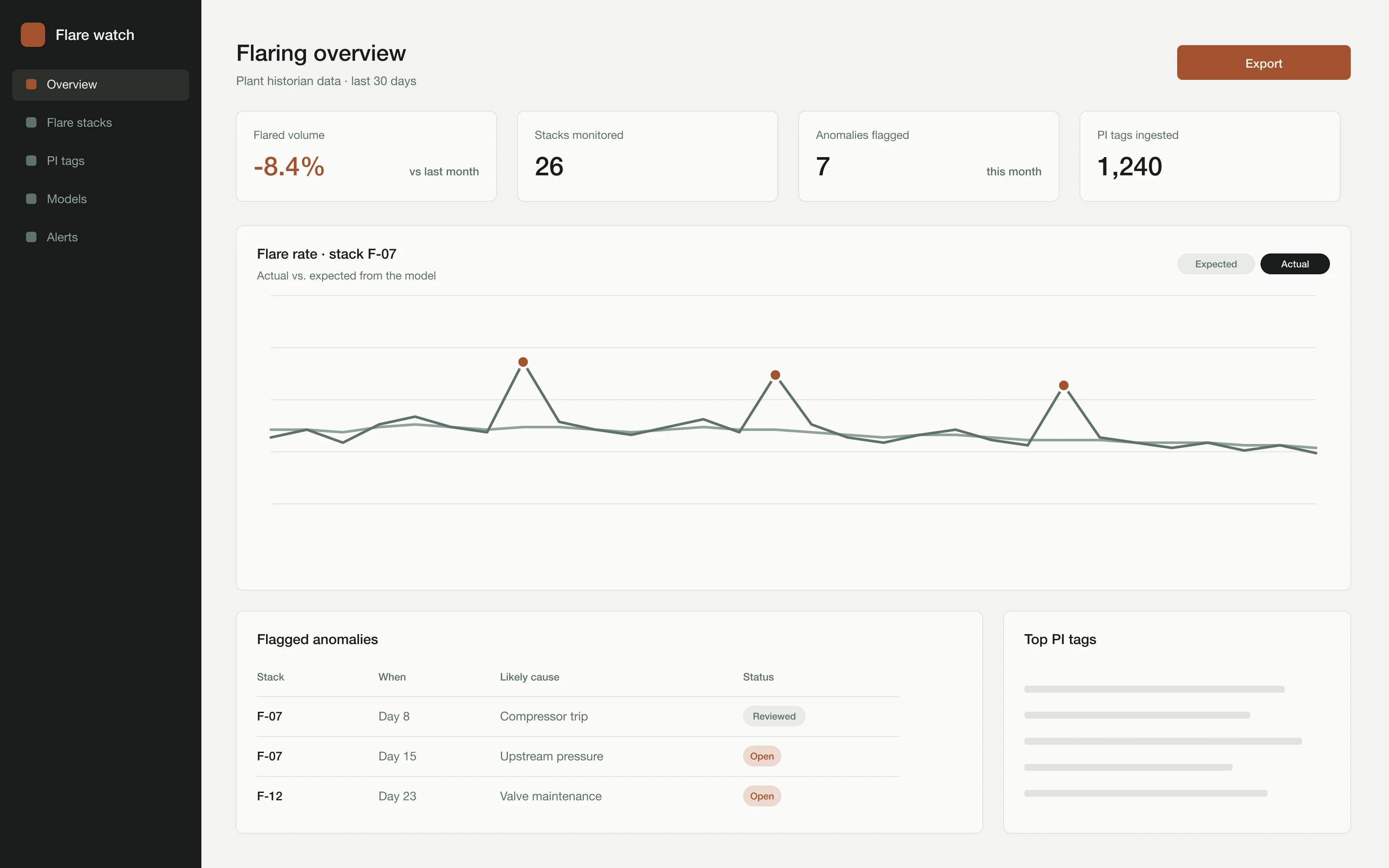Viewport: 1389px width, 868px height.
Task: Toggle the Expected series pill
Action: 1216,264
